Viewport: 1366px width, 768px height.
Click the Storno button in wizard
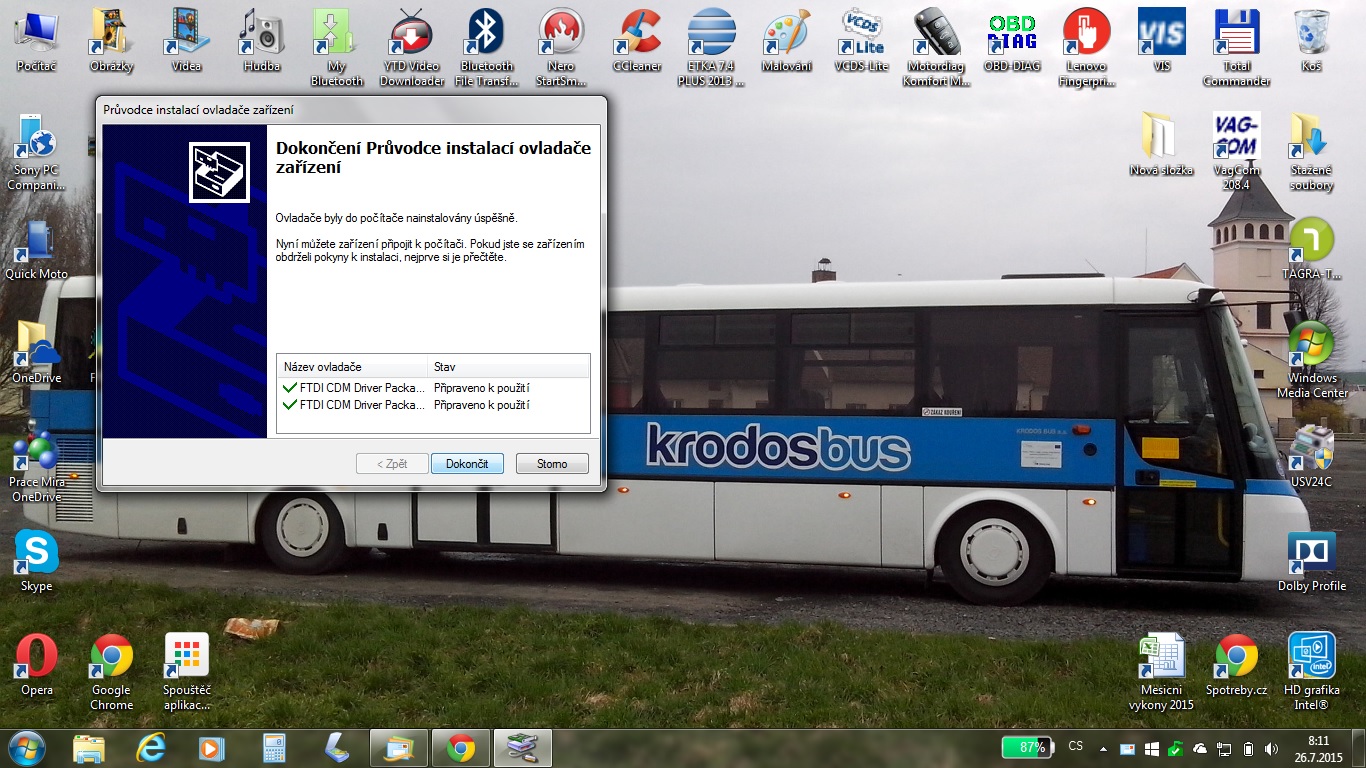[552, 464]
